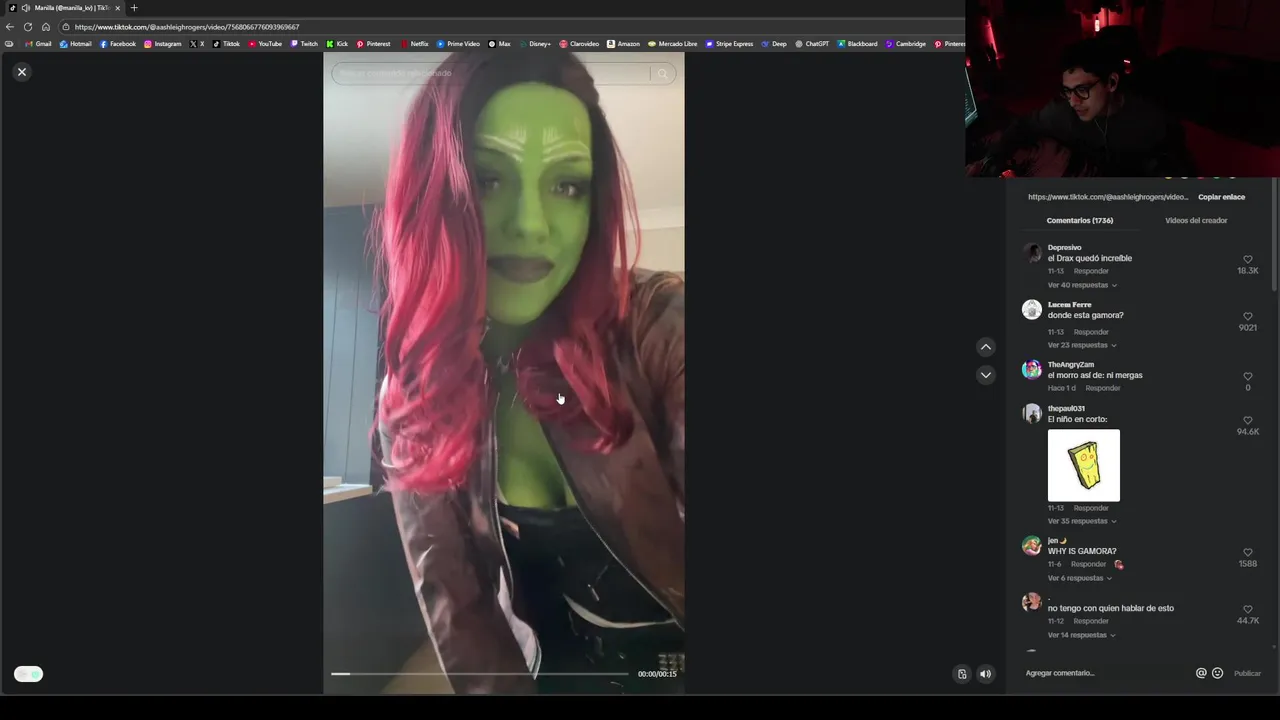This screenshot has width=1280, height=720.
Task: Open the Amazon bookmark
Action: pos(623,44)
